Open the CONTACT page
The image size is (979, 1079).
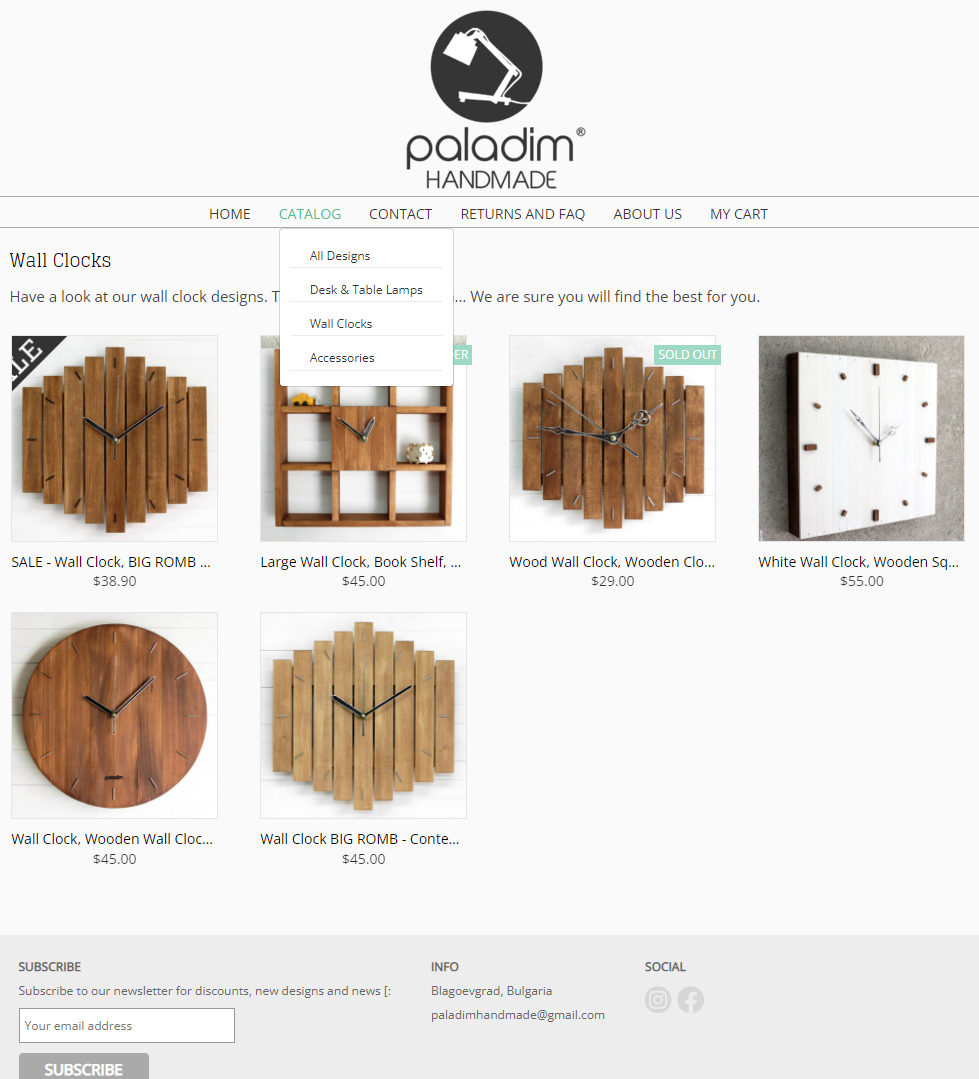pos(400,214)
